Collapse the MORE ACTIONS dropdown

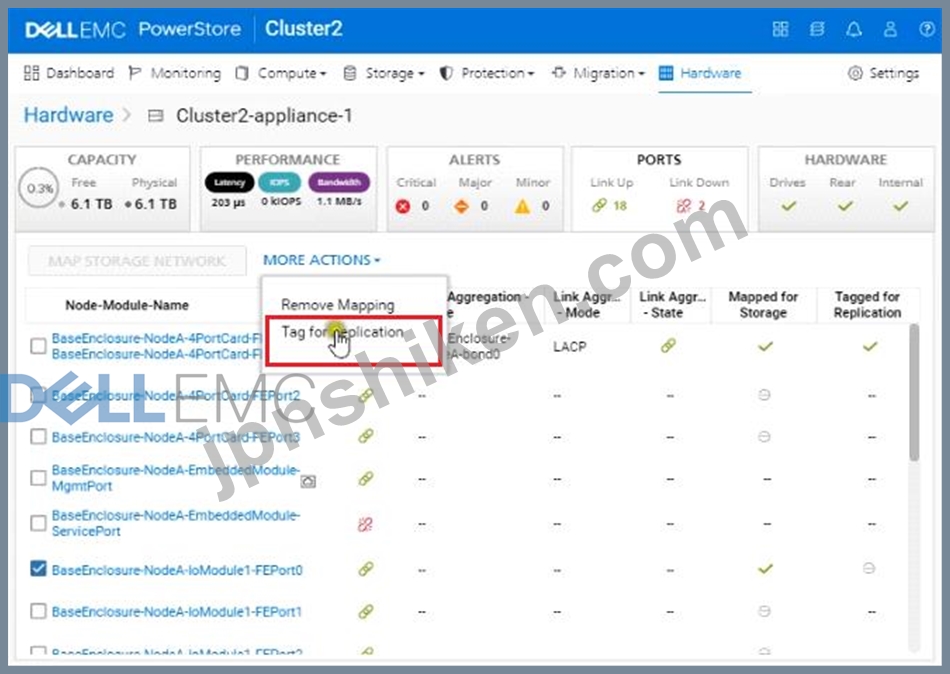(322, 260)
